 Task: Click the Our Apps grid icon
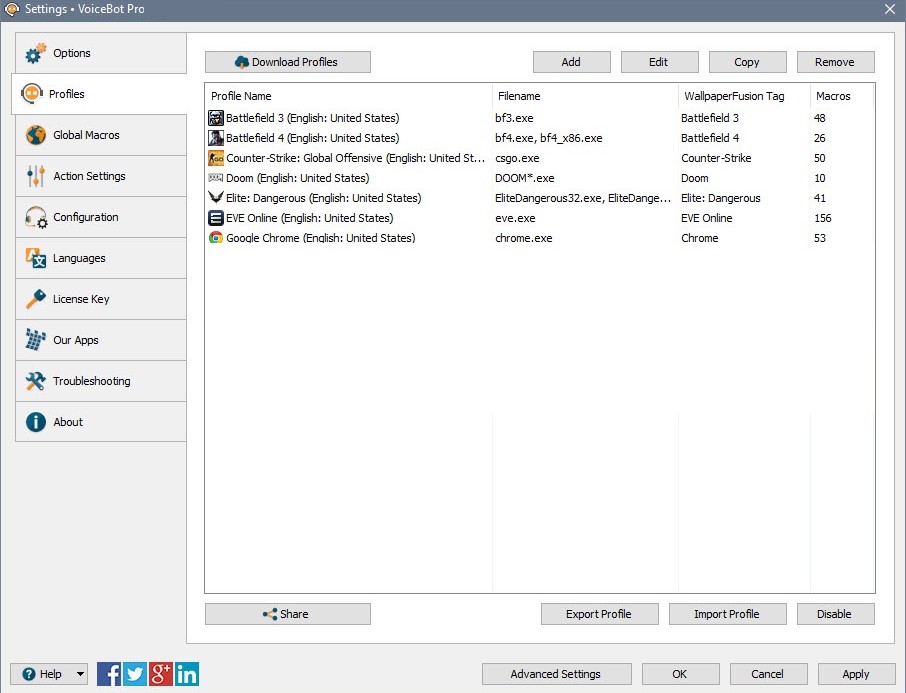click(35, 340)
